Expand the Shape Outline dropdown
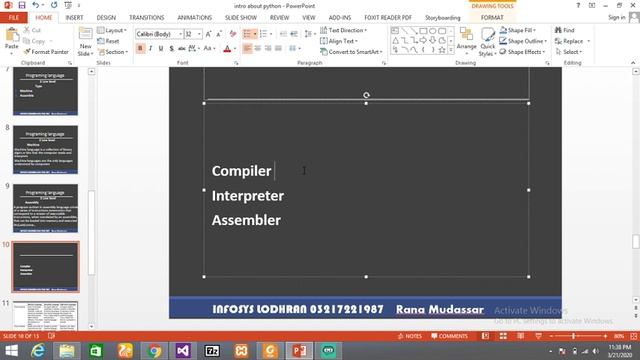The width and height of the screenshot is (640, 360). point(523,41)
